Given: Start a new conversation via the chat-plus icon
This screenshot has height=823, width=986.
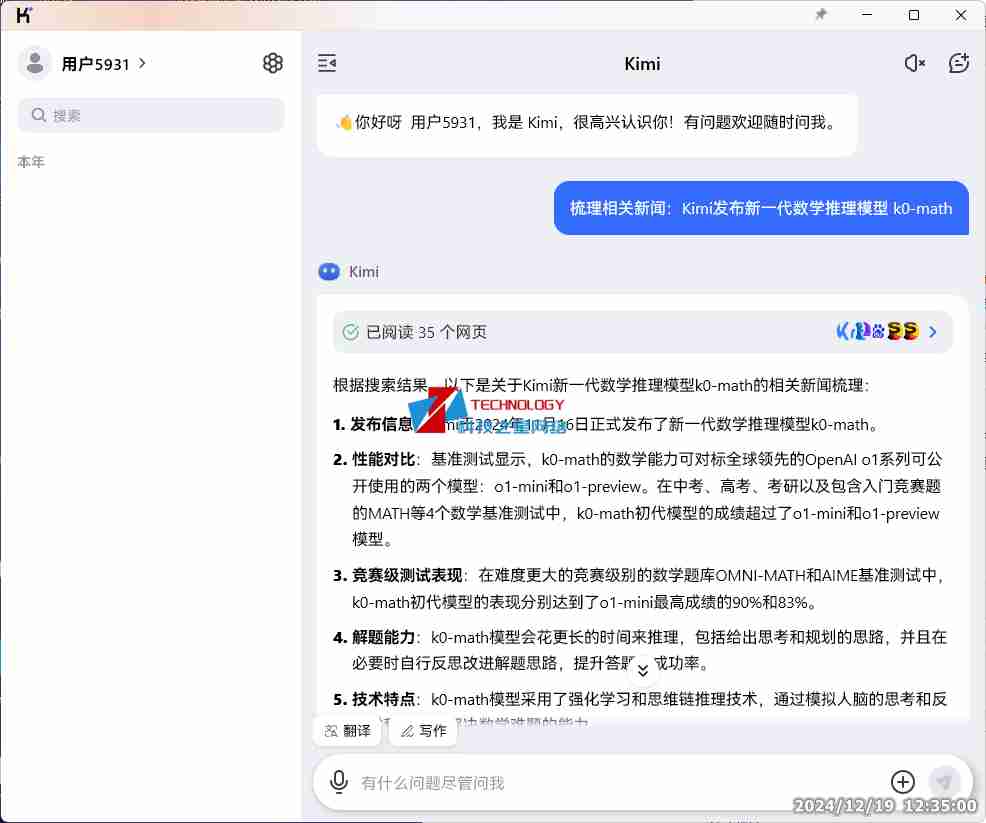Looking at the screenshot, I should click(x=959, y=63).
